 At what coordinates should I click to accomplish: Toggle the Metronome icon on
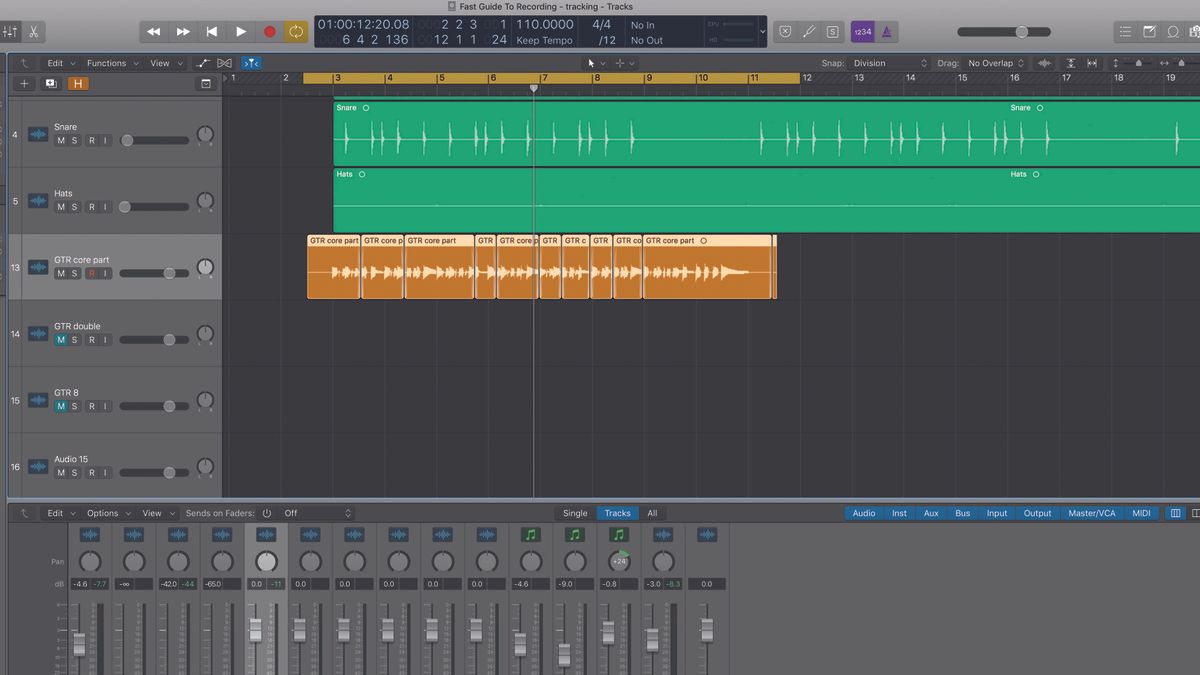click(x=885, y=31)
